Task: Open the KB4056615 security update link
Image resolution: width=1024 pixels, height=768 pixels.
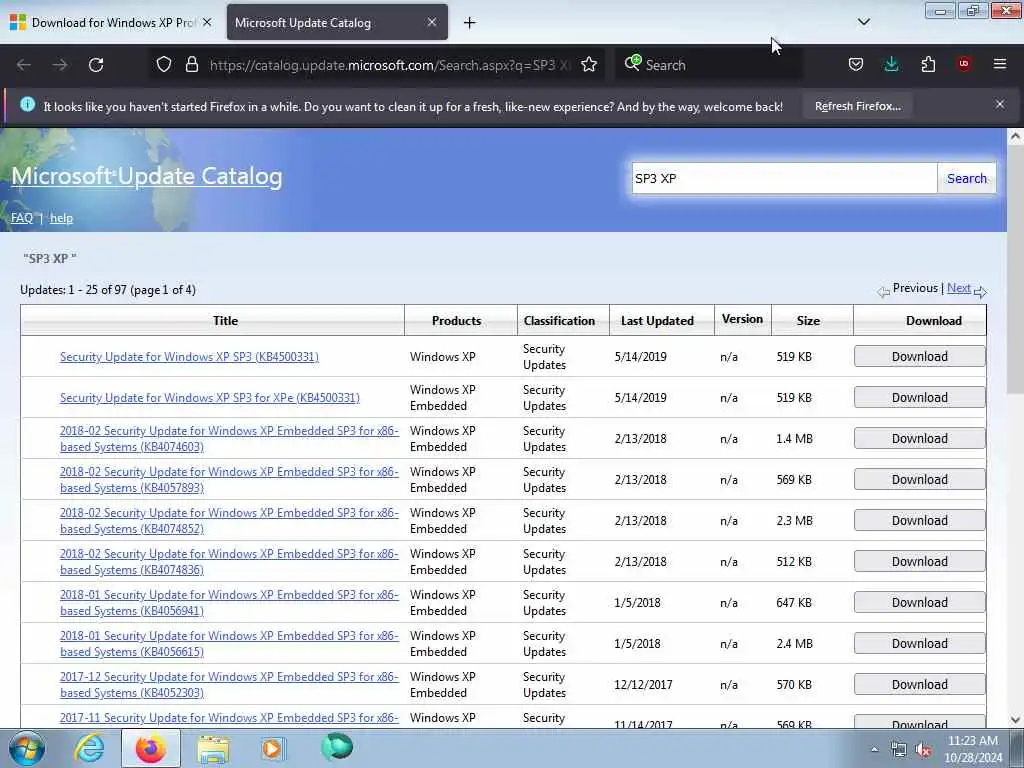Action: coord(229,644)
